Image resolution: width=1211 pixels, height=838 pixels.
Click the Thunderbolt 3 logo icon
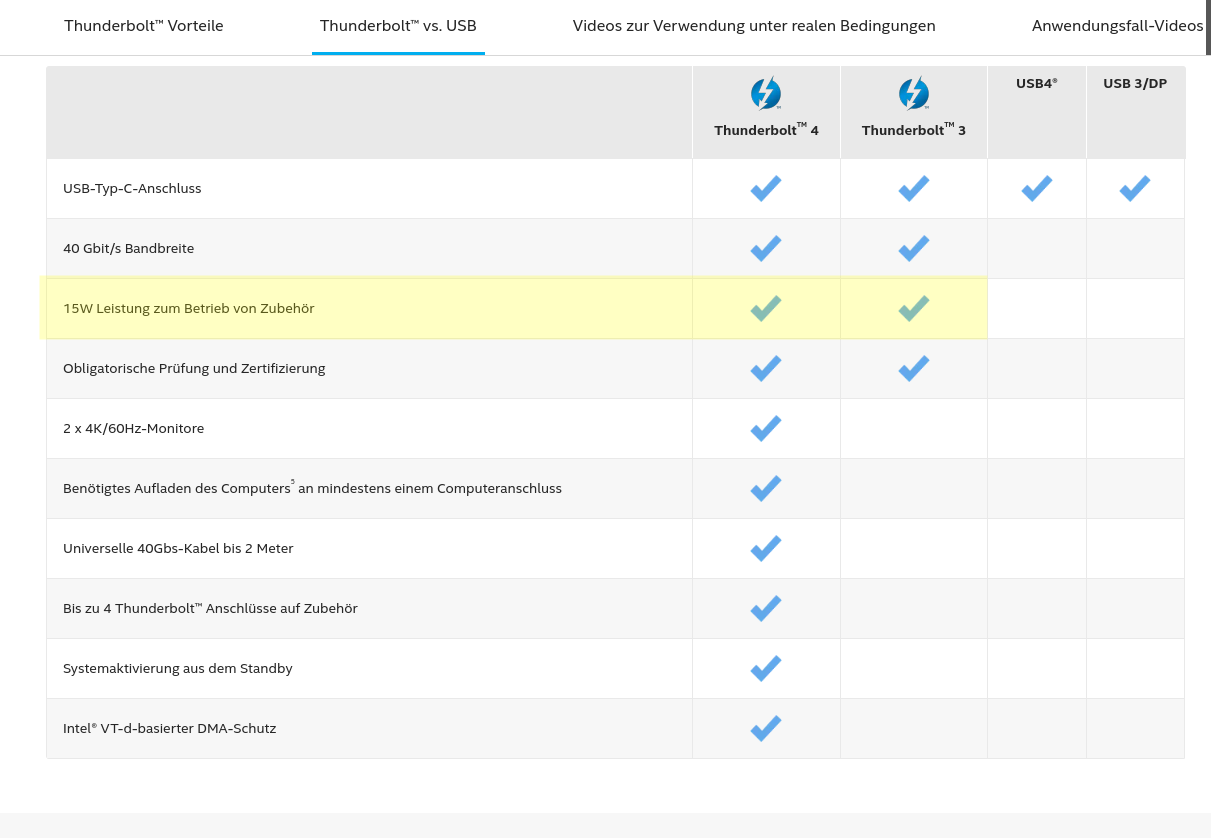click(x=914, y=93)
